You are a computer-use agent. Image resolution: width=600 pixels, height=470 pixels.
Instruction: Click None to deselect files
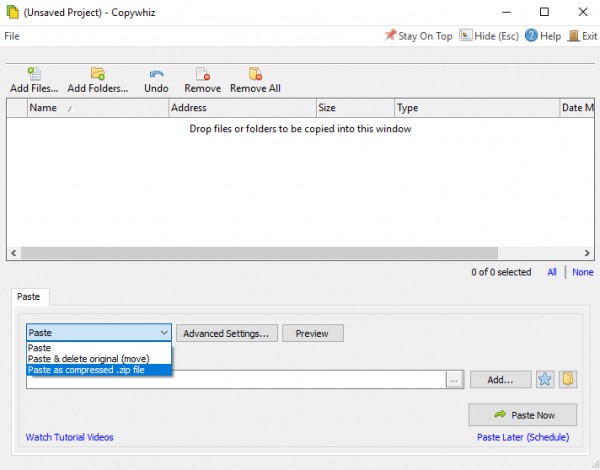click(582, 272)
